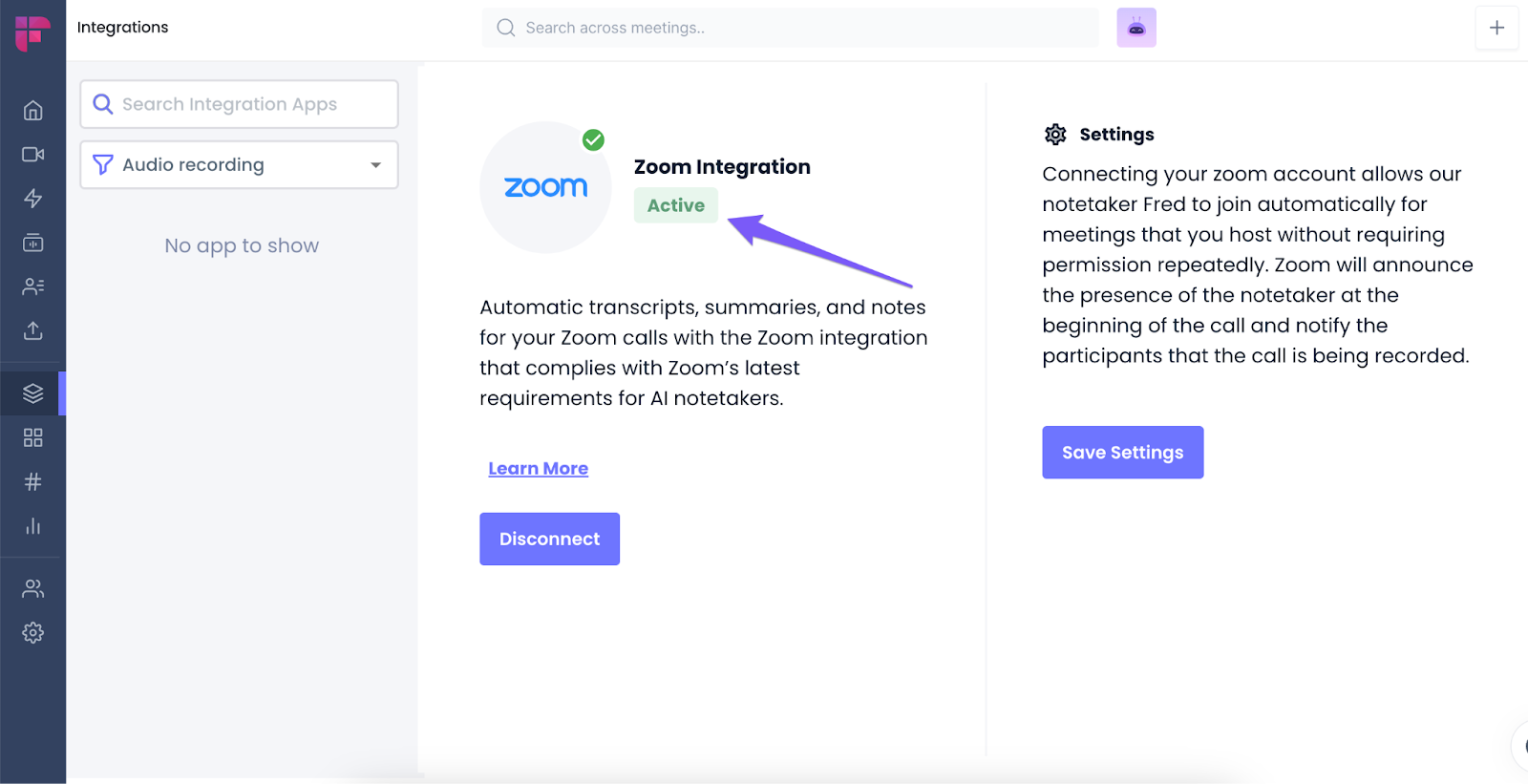Click the Search Integration Apps field
Viewport: 1528px width, 784px height.
(x=239, y=104)
